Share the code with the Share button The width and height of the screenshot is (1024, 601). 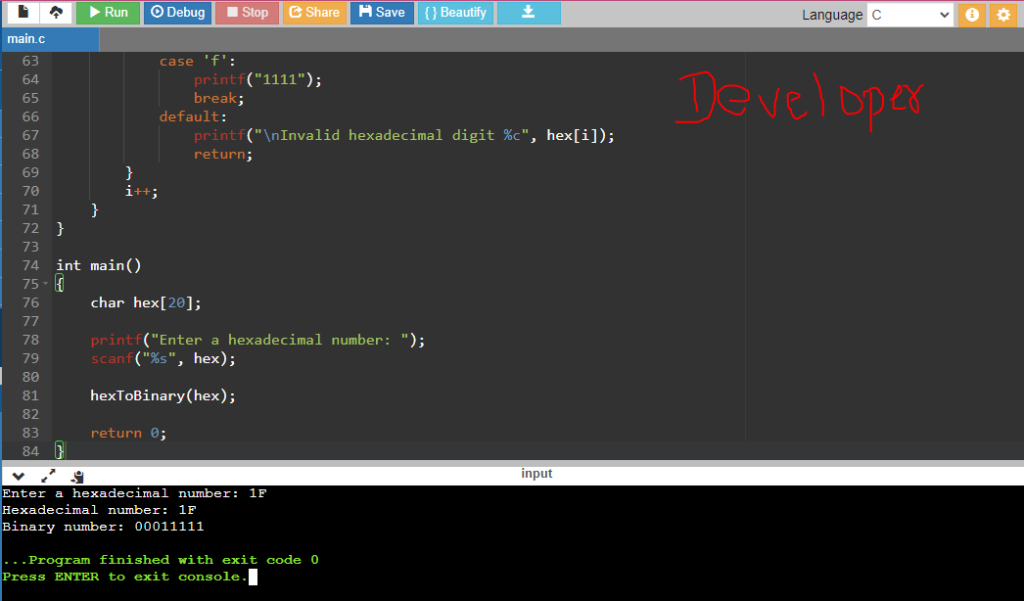(314, 12)
